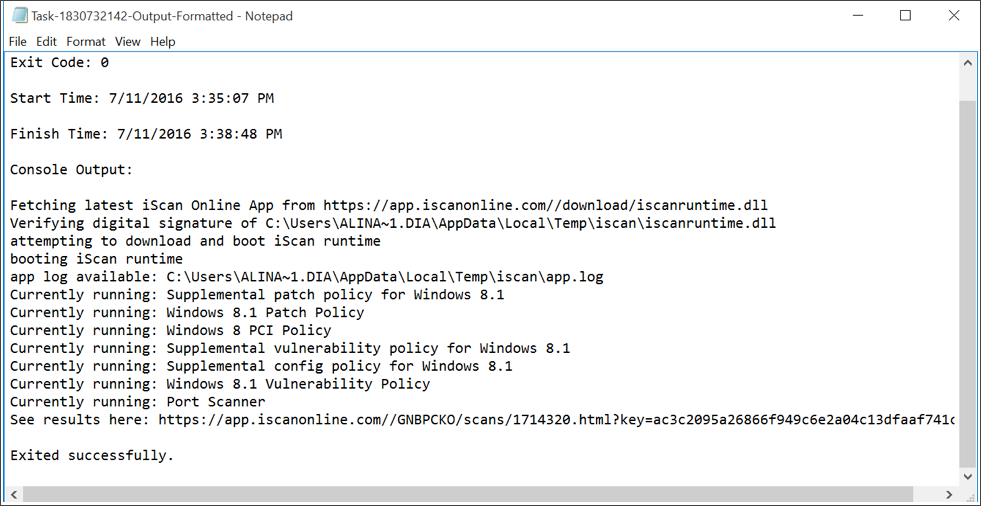The height and width of the screenshot is (506, 981).
Task: Click the 'Exited successfully.' line
Action: click(92, 455)
